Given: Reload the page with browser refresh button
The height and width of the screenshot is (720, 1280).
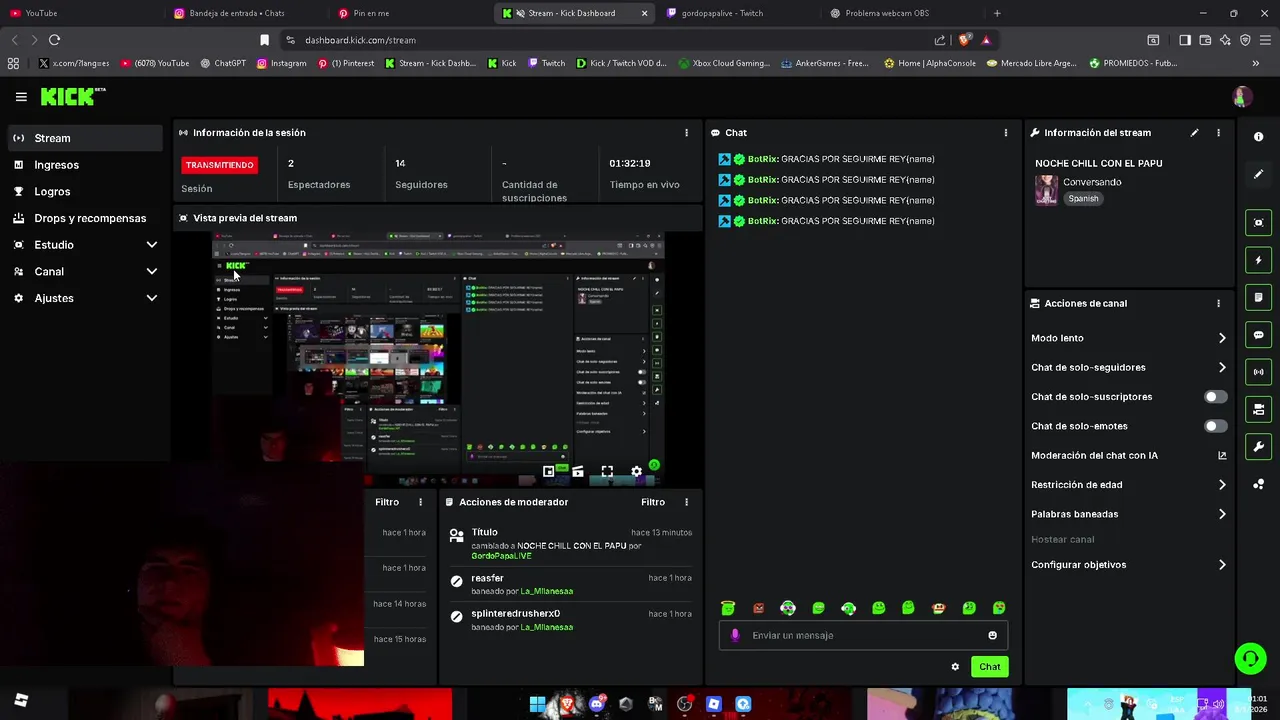Looking at the screenshot, I should coord(54,40).
